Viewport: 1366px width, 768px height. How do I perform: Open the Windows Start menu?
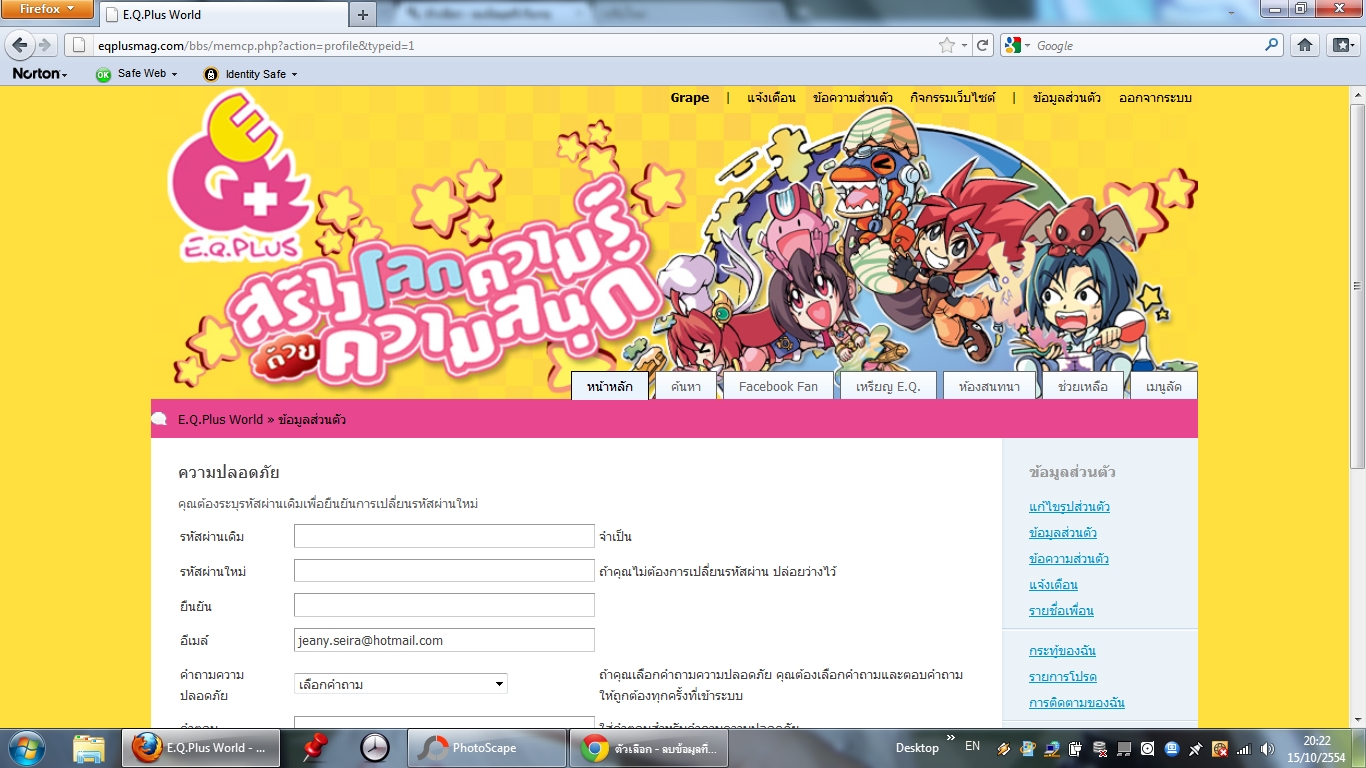(25, 747)
